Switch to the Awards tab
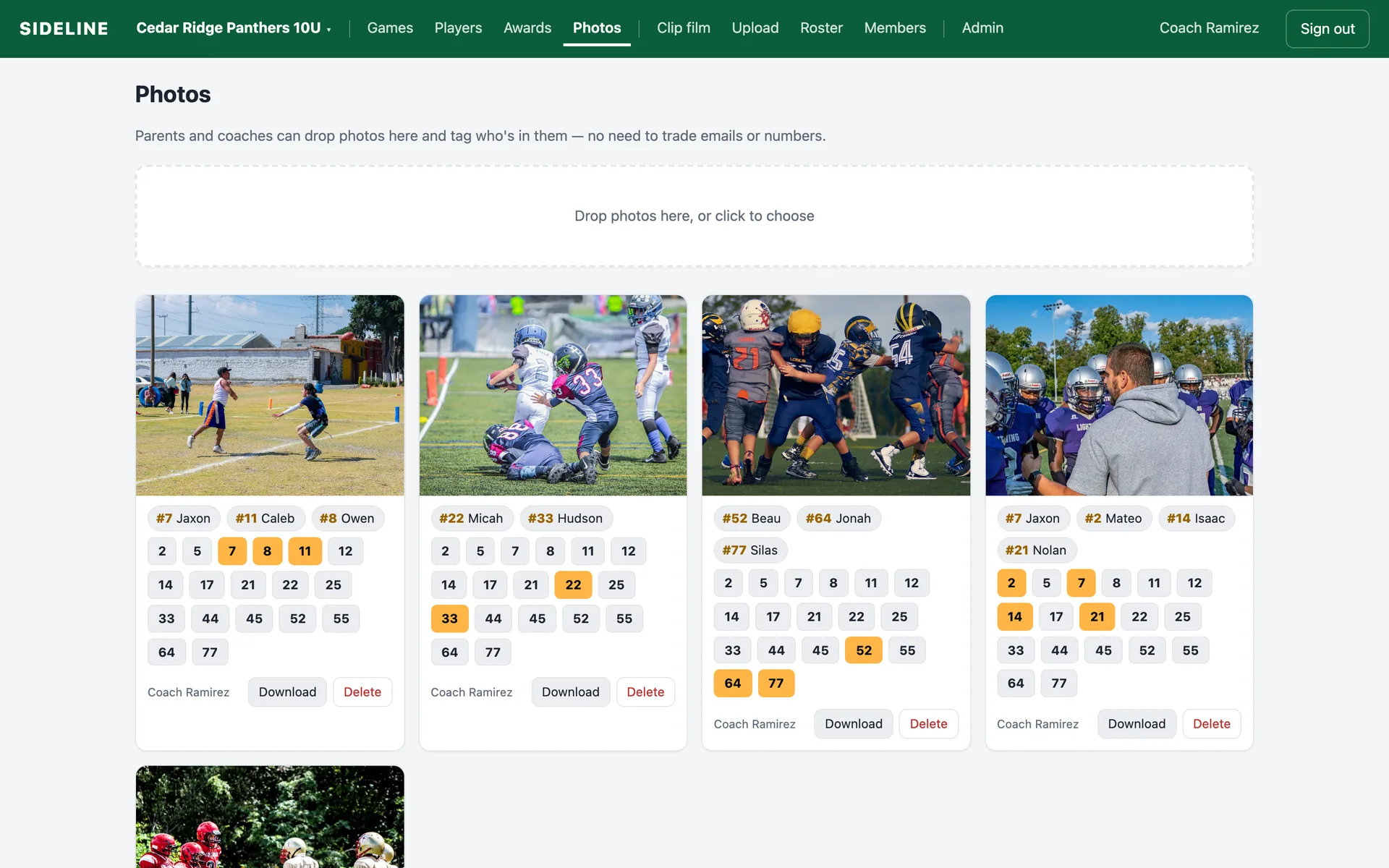 tap(527, 28)
